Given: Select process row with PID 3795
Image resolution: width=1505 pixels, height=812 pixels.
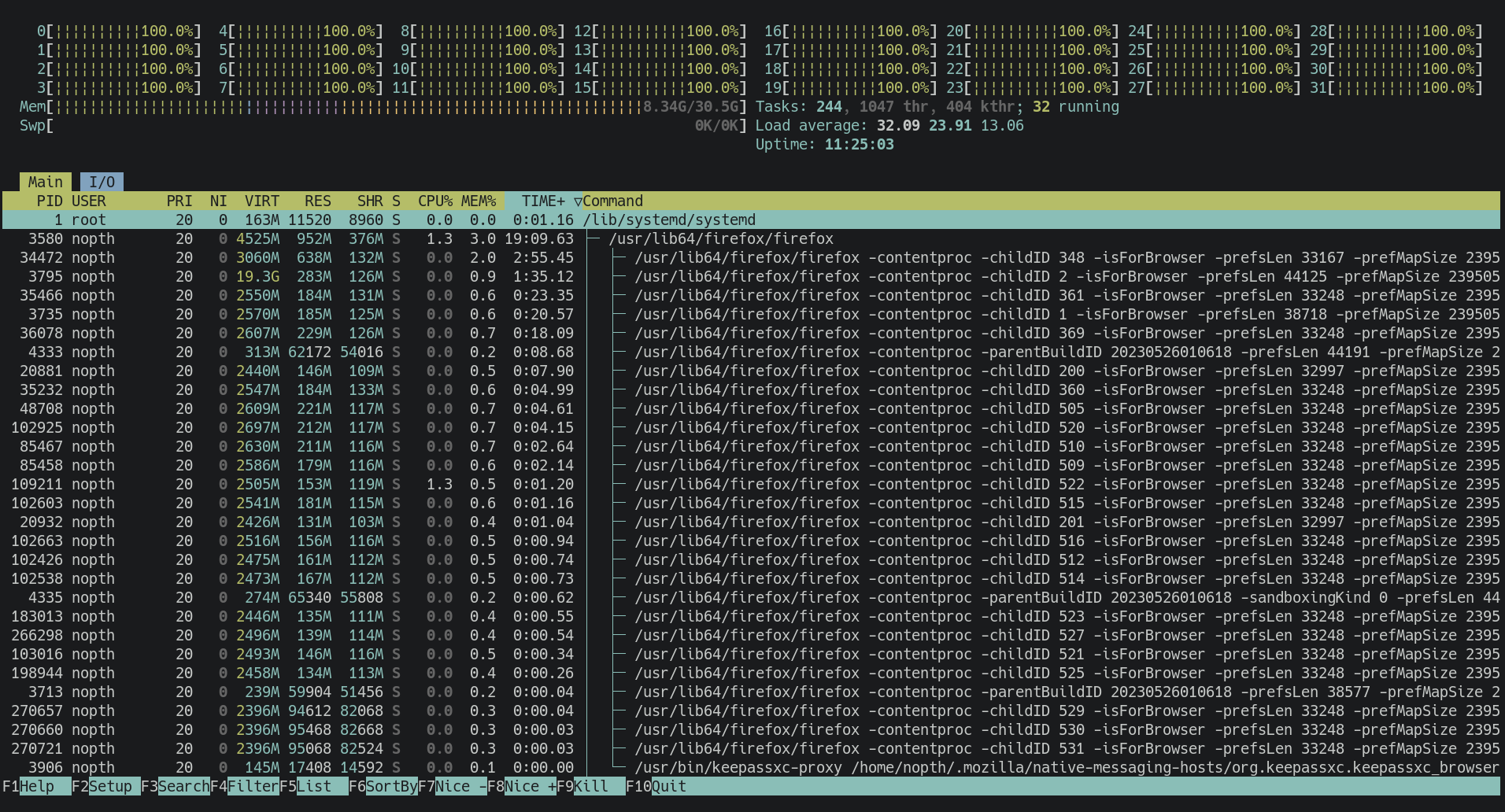Looking at the screenshot, I should click(x=752, y=276).
